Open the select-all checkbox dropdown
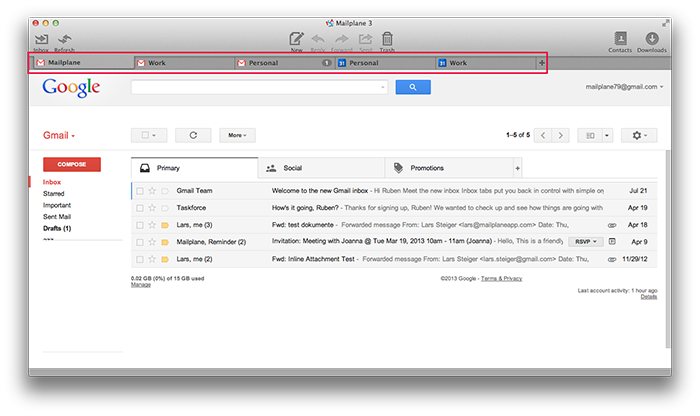Screen dimensions: 700x416 tap(149, 135)
